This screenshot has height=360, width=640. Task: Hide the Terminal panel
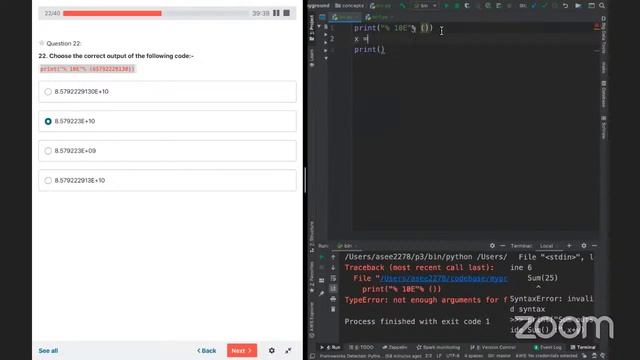pos(594,246)
